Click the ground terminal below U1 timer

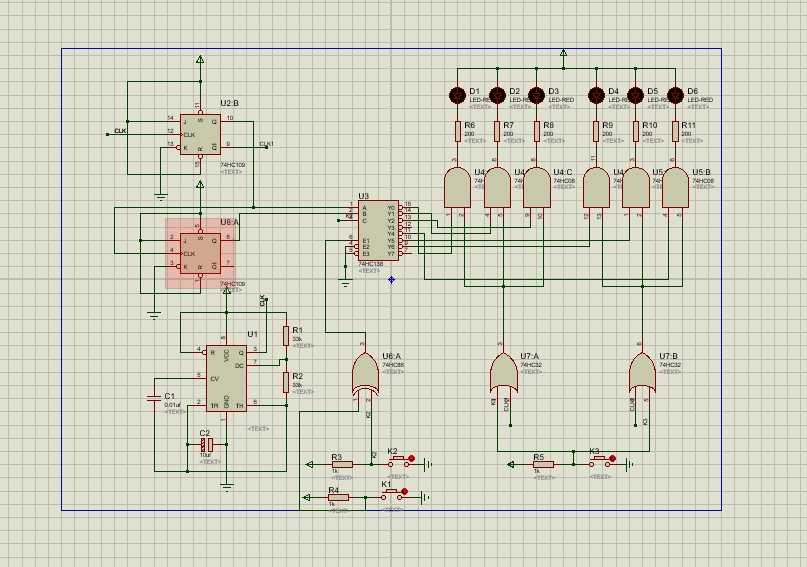226,487
